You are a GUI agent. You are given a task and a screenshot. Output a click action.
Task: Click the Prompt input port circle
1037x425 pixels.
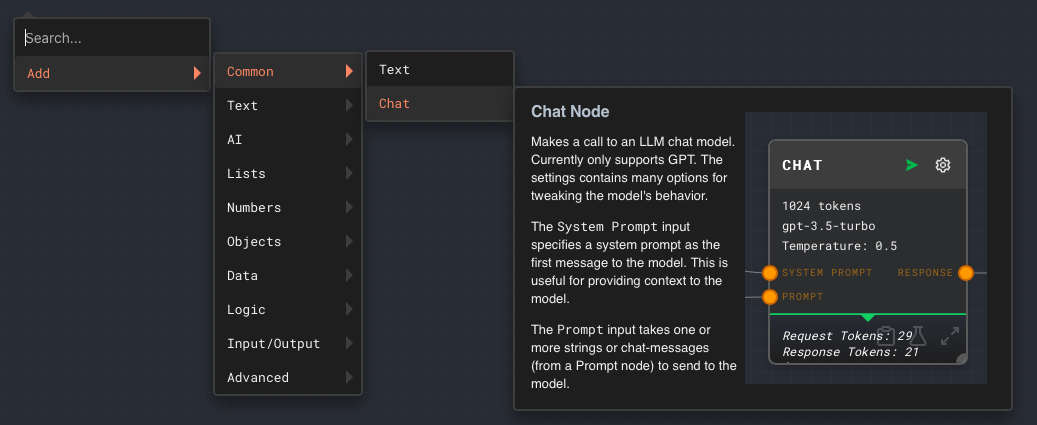(x=770, y=297)
